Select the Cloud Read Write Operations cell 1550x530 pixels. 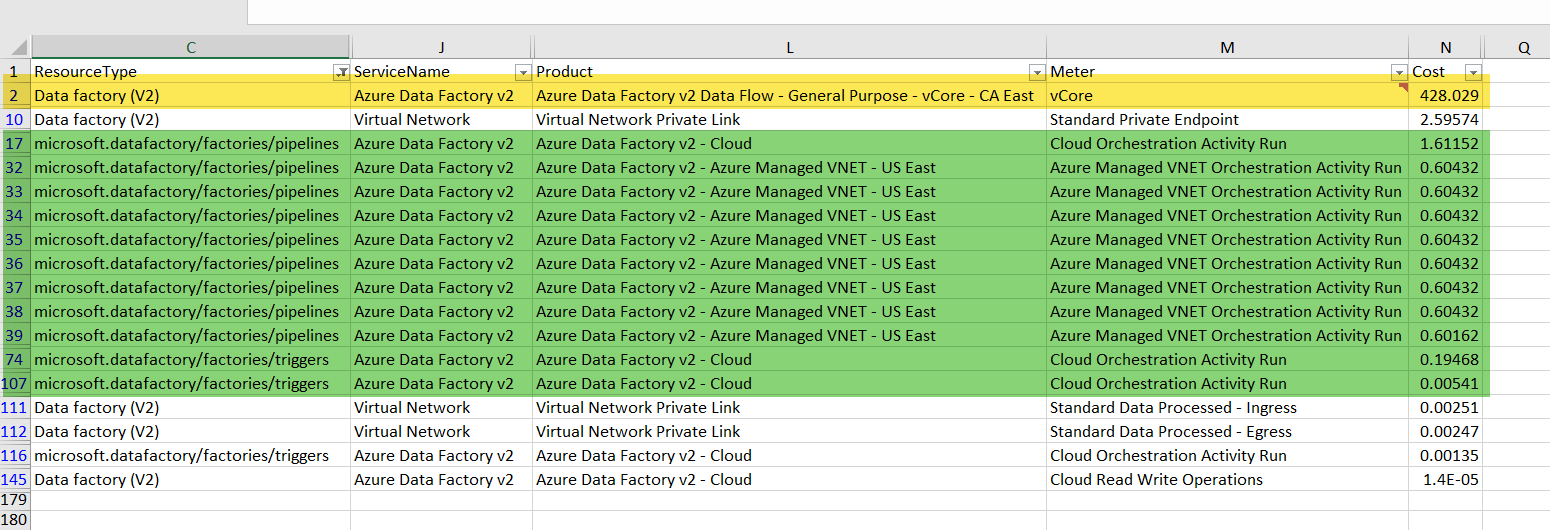click(x=1227, y=480)
